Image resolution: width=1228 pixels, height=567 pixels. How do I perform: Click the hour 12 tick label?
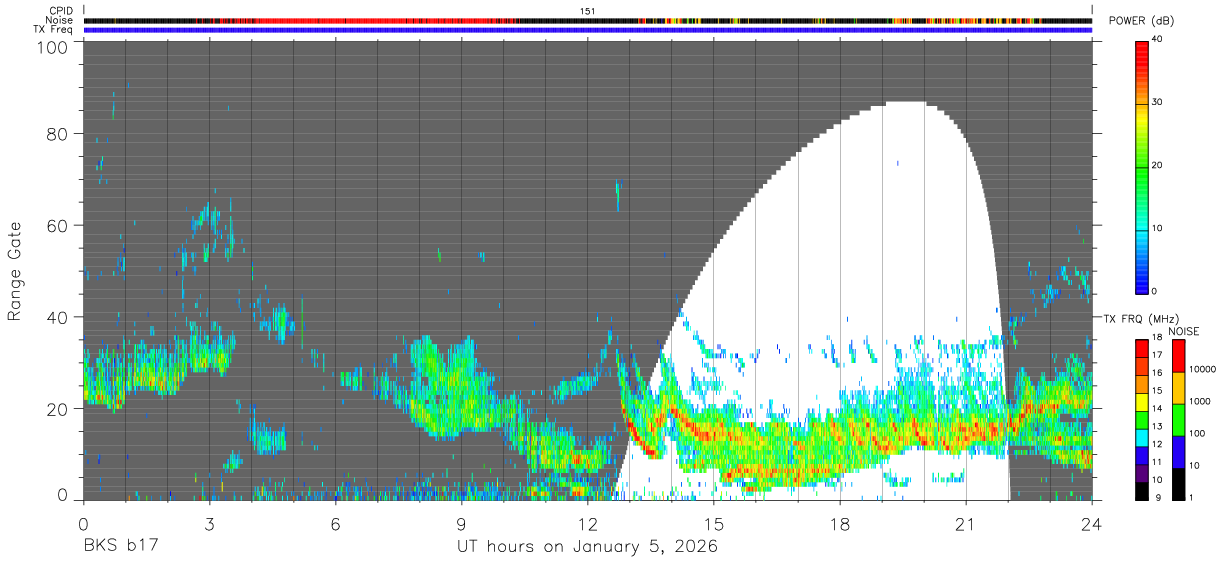point(587,524)
